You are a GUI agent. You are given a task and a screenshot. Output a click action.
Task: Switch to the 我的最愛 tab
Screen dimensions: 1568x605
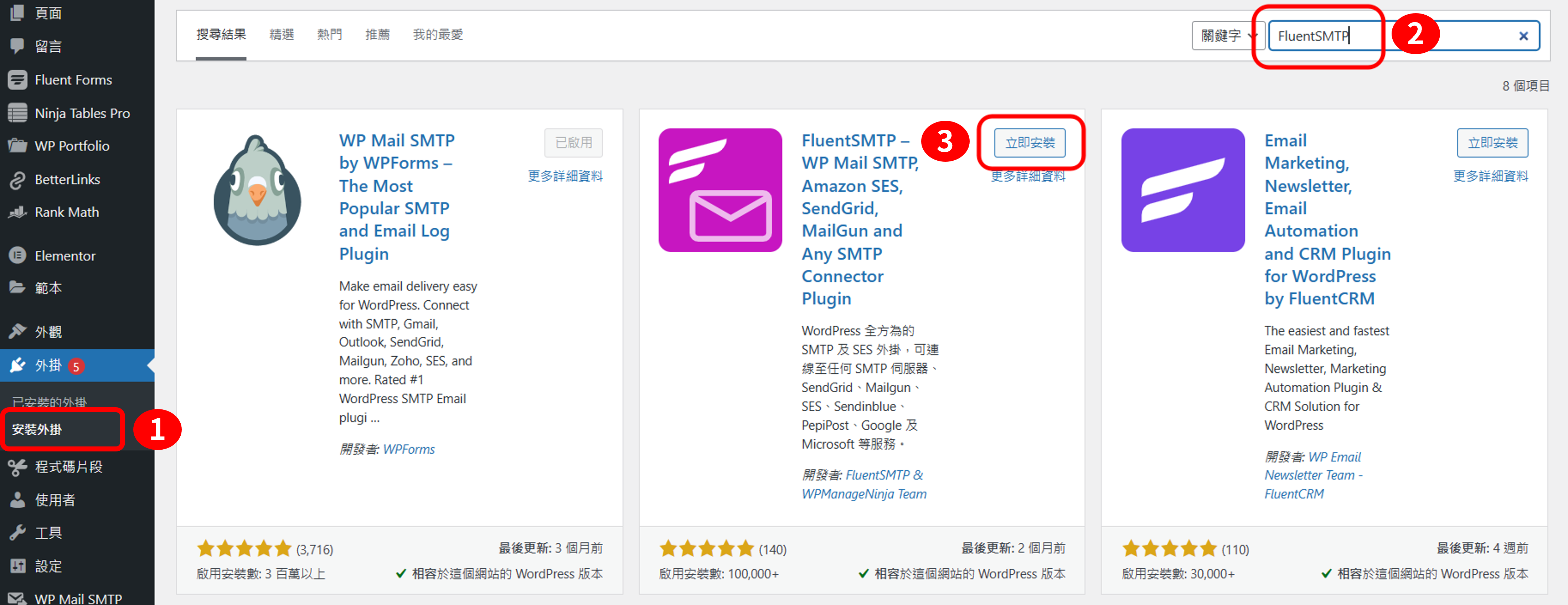tap(438, 35)
